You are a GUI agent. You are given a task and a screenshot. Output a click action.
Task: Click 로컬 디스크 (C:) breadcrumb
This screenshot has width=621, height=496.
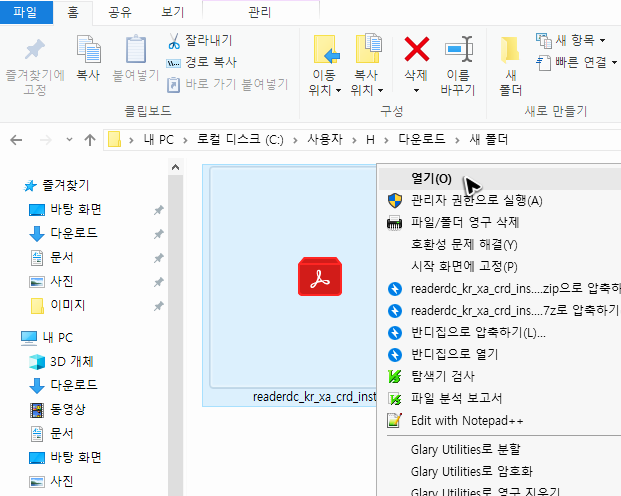240,139
